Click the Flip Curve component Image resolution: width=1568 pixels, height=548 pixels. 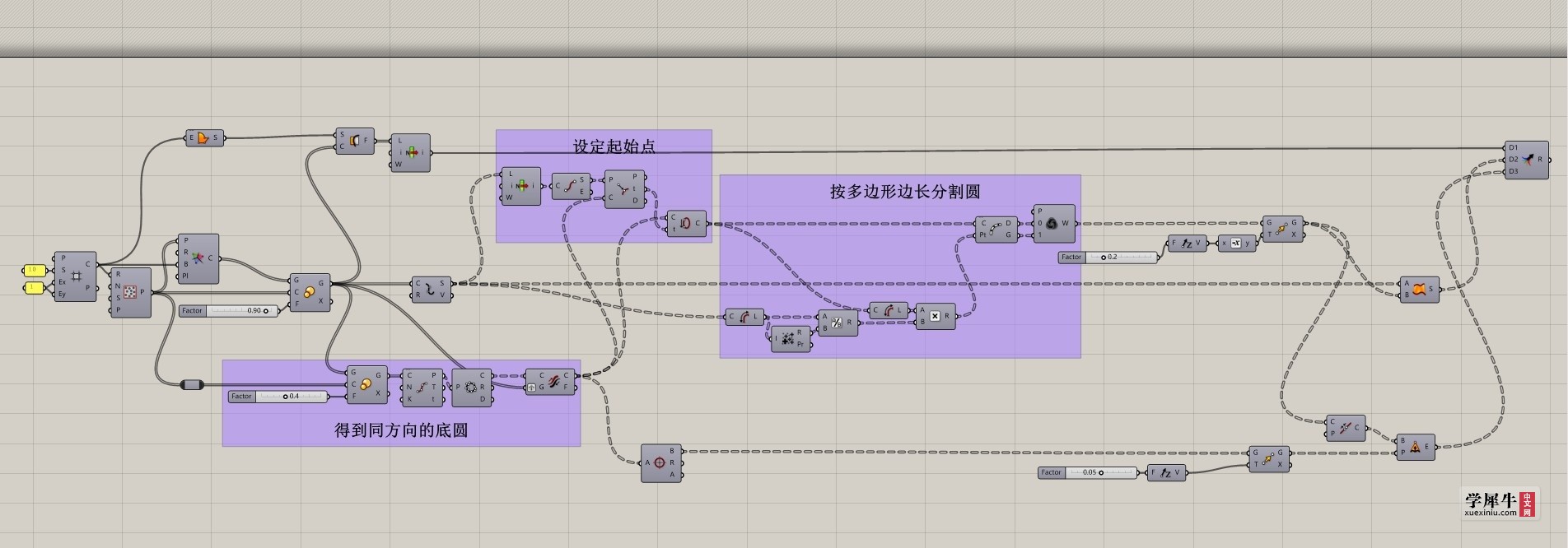[x=550, y=381]
